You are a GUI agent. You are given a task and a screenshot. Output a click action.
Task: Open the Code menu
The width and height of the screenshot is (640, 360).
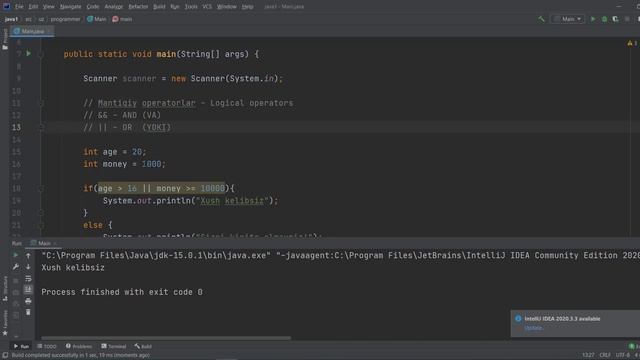pyautogui.click(x=93, y=7)
